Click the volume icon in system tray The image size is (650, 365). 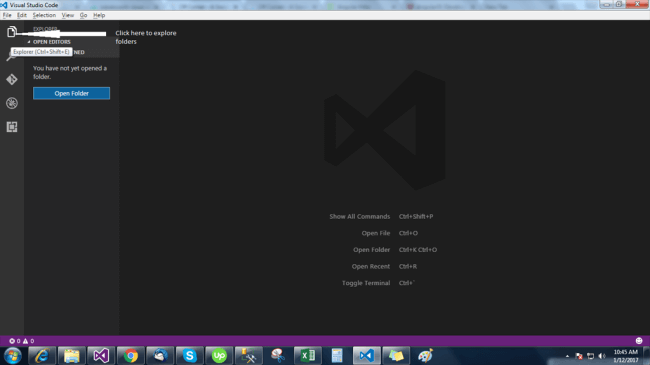pyautogui.click(x=602, y=356)
